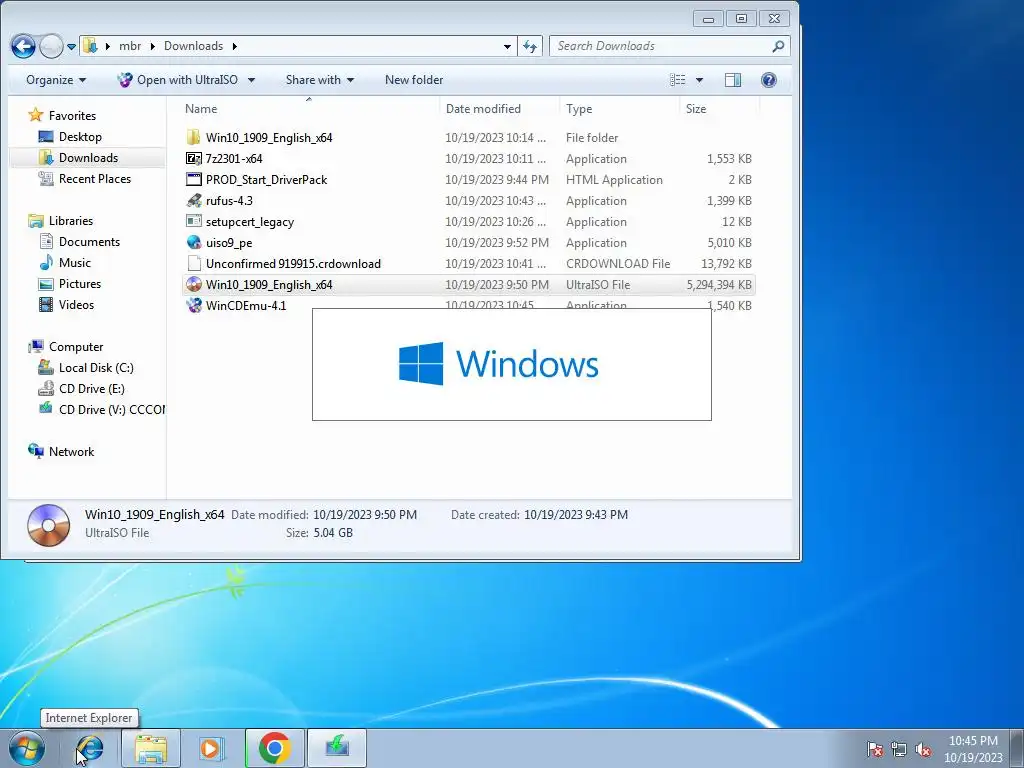
Task: Click the HTML Application type cell
Action: click(x=614, y=180)
